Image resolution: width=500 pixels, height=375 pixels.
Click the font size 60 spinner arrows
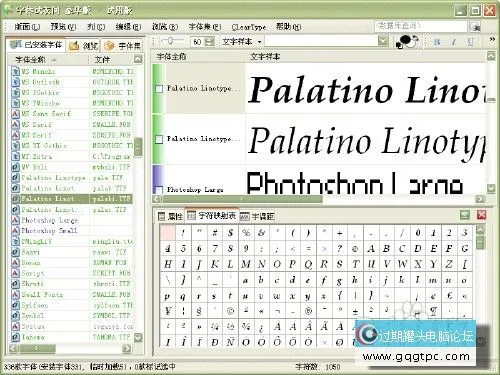coord(210,42)
